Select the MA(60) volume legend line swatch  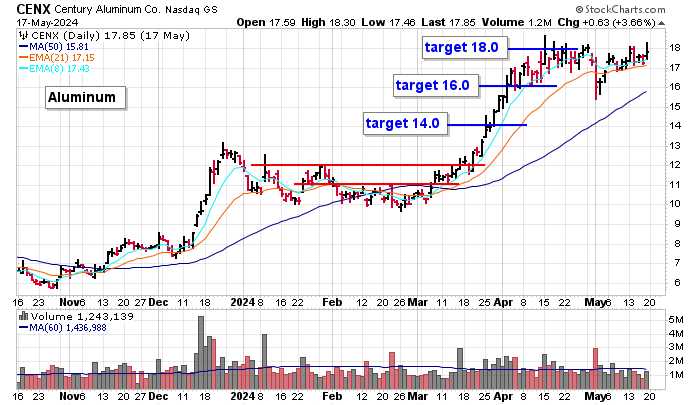24,328
